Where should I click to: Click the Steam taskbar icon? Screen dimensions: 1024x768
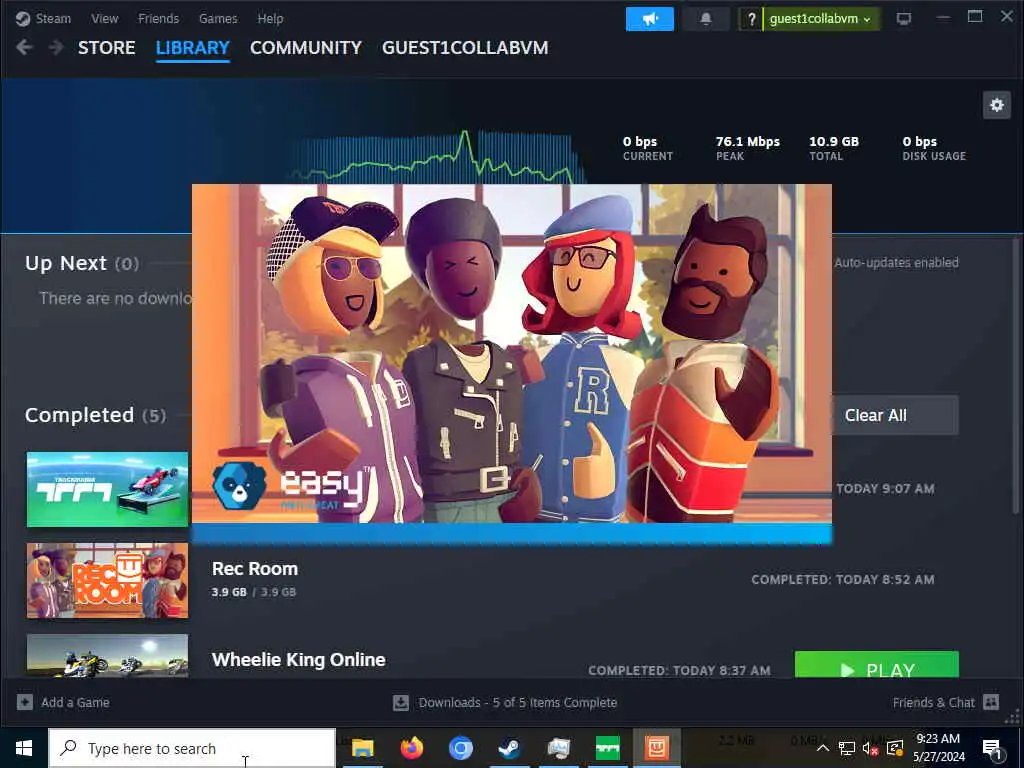tap(509, 748)
